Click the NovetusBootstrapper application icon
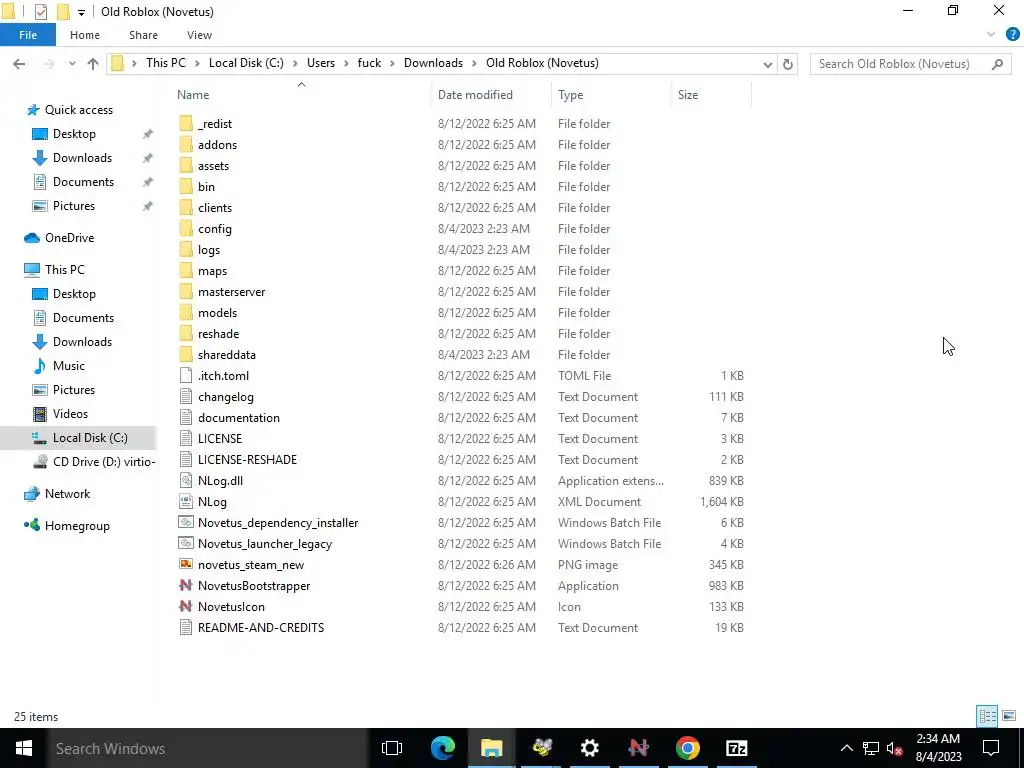 click(186, 586)
